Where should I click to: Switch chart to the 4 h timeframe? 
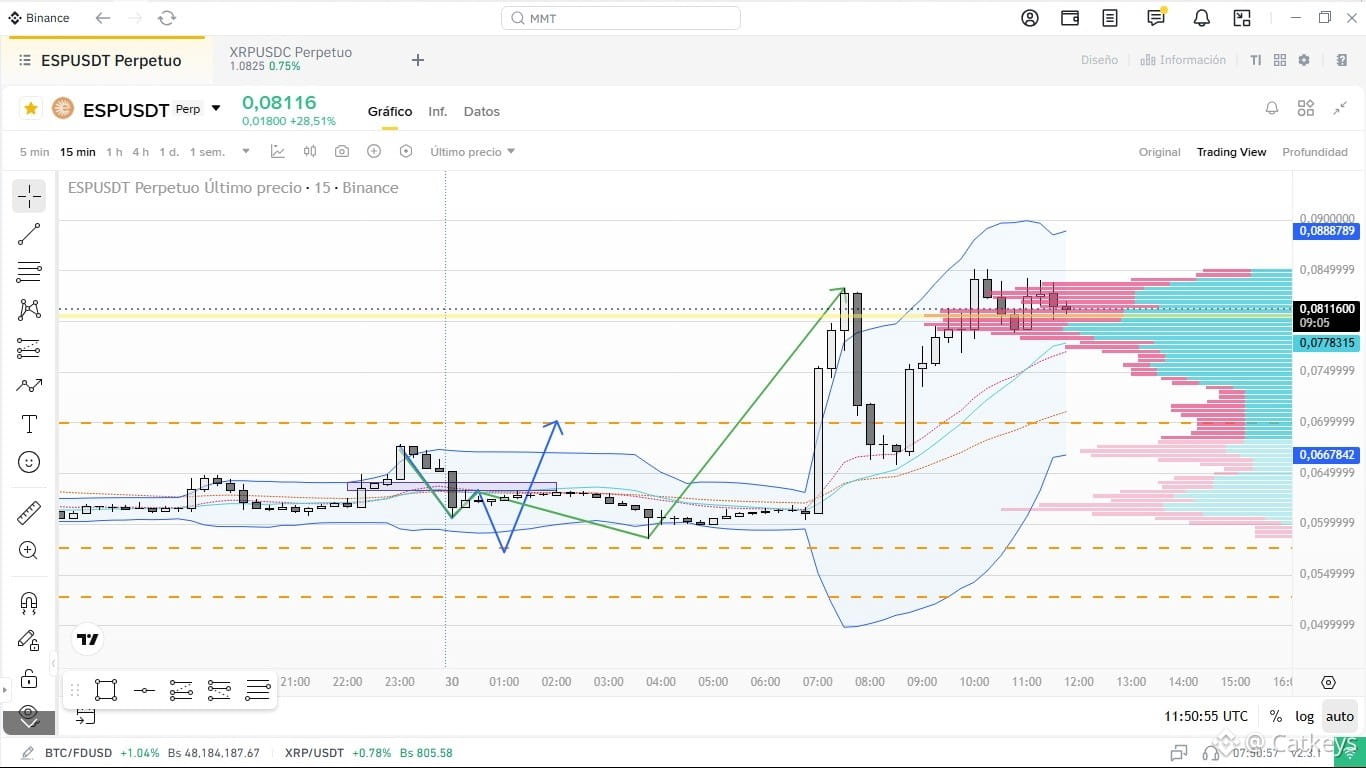point(141,152)
